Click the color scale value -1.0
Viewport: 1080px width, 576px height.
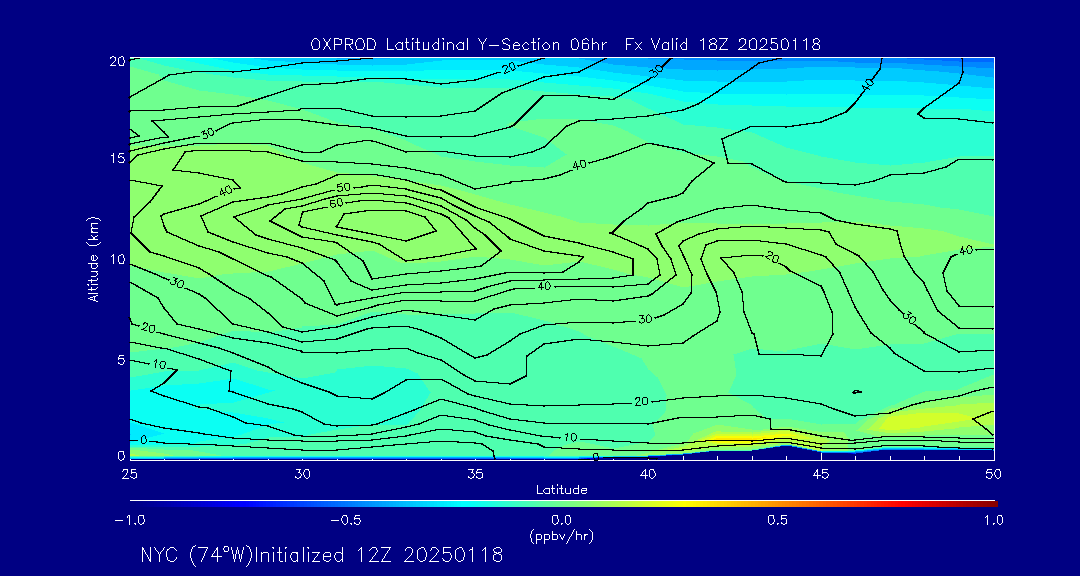click(128, 520)
